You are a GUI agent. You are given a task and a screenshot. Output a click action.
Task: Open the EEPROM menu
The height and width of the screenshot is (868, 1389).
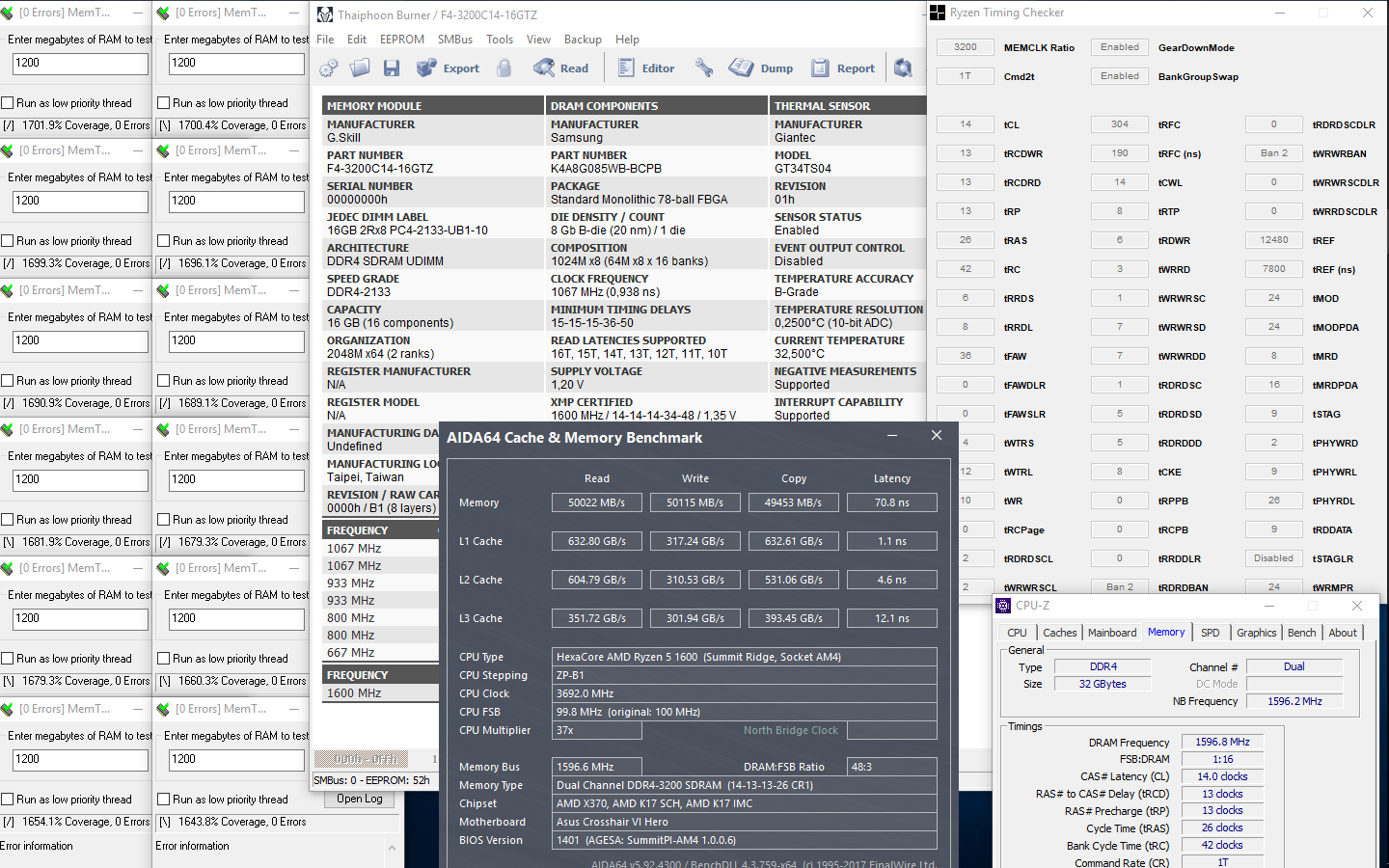402,40
